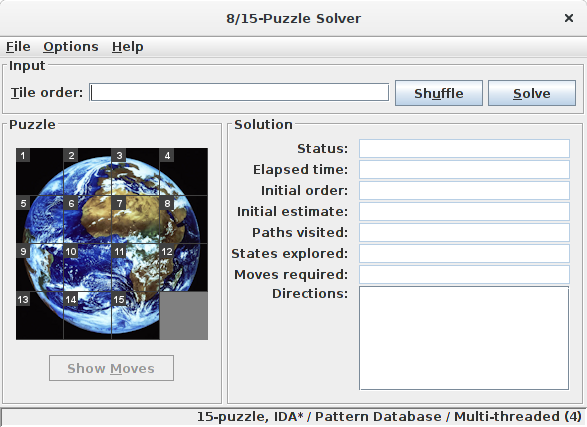Viewport: 587px width, 427px height.
Task: Open the Options menu
Action: click(71, 47)
